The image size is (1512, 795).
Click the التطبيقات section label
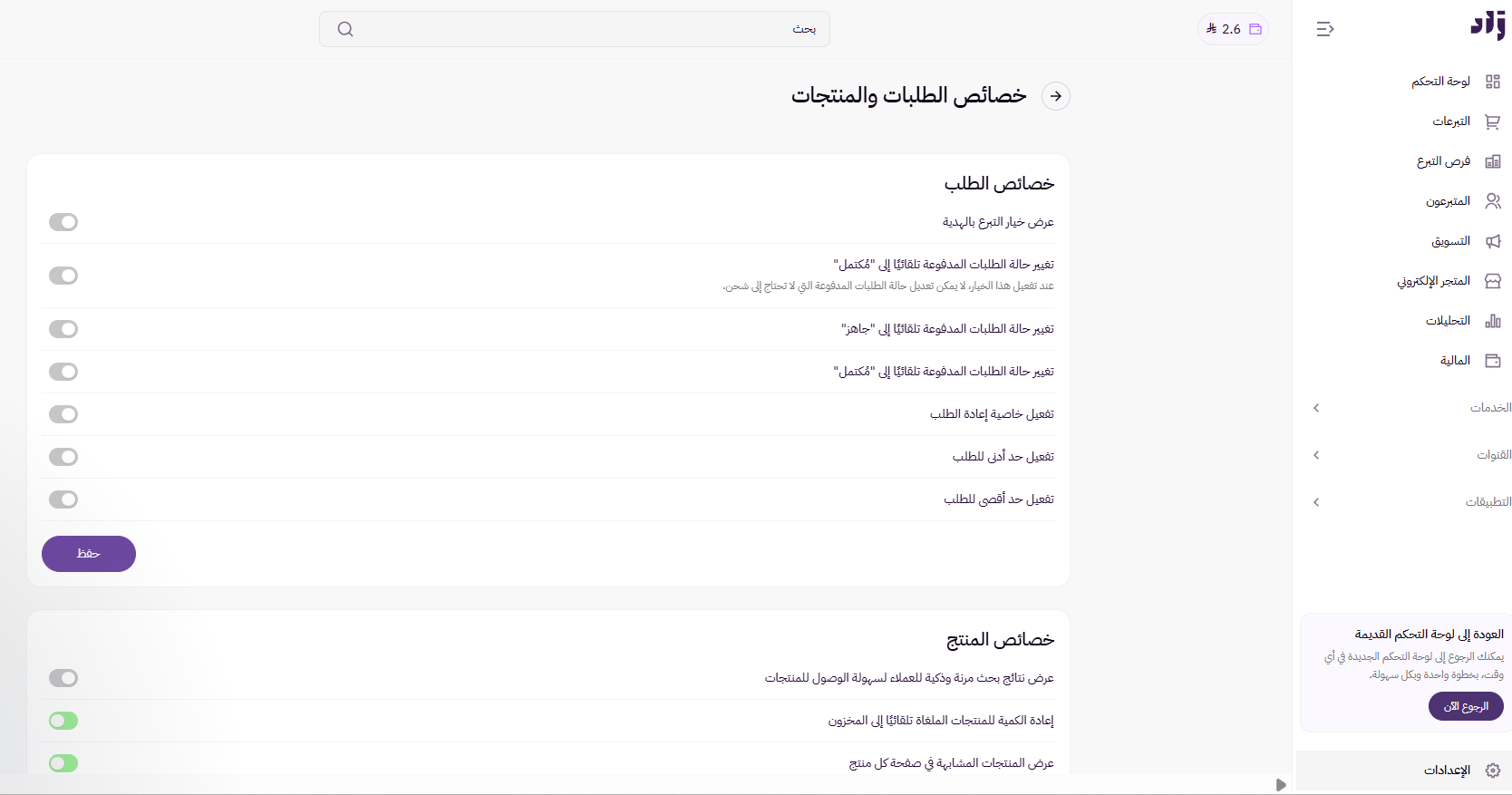coord(1488,502)
